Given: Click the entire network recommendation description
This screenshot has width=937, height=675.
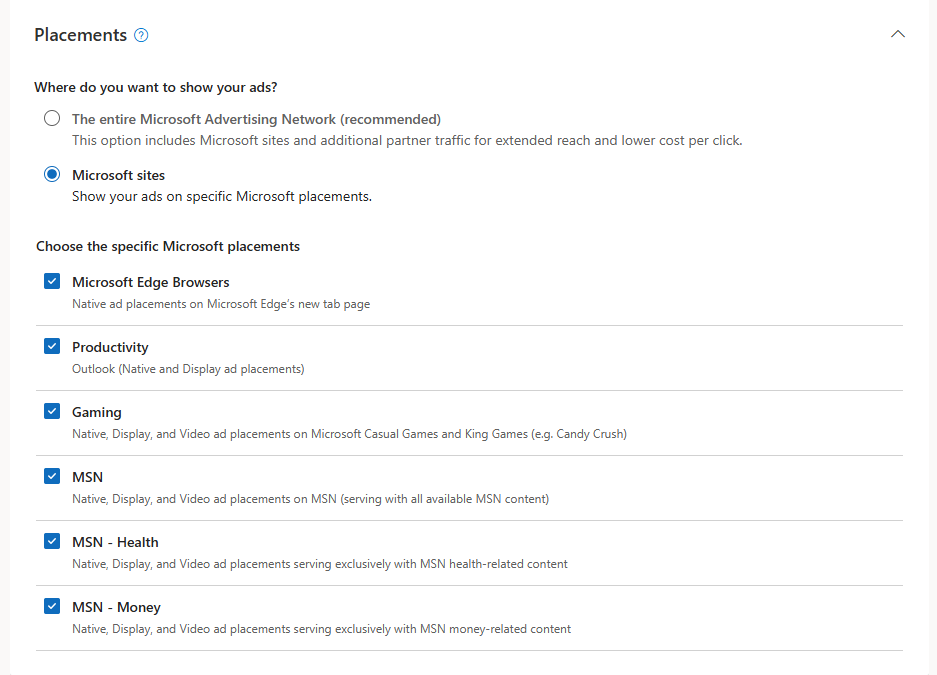Looking at the screenshot, I should click(x=406, y=140).
